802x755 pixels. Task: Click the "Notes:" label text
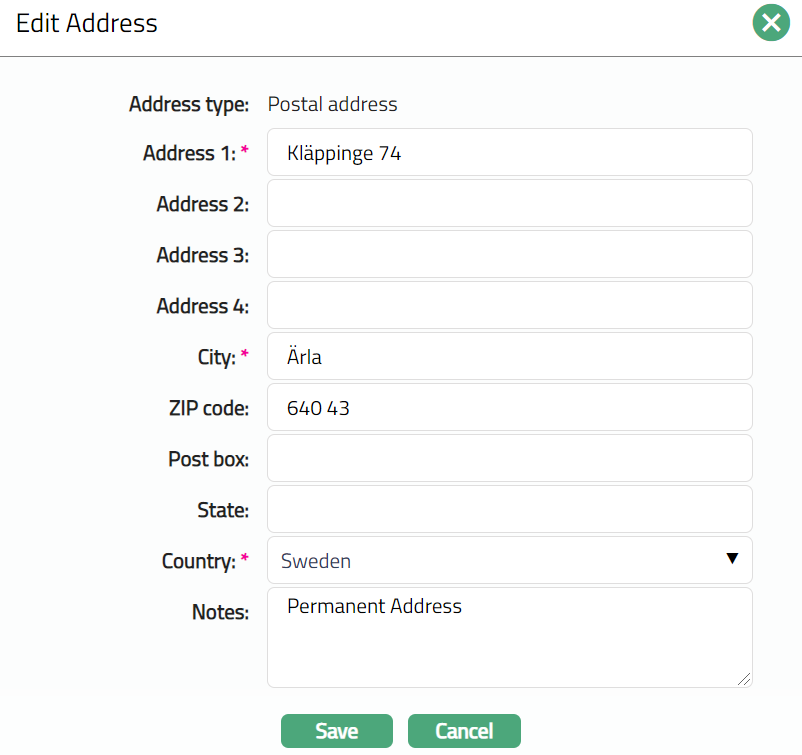(x=220, y=612)
